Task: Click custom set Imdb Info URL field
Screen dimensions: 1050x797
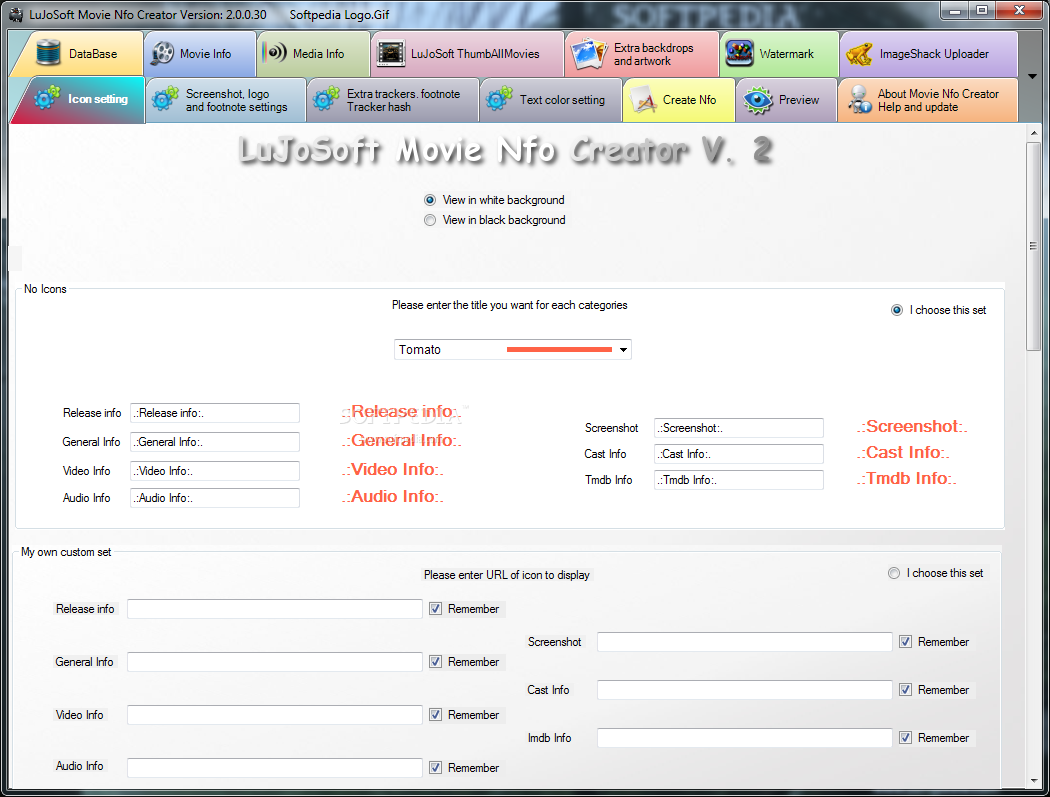Action: (745, 737)
